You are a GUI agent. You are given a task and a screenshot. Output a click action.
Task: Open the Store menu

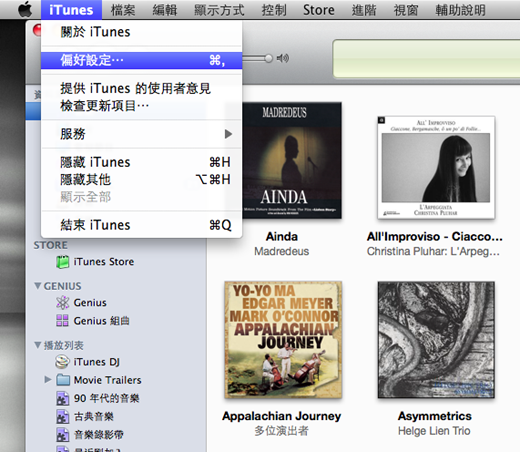pyautogui.click(x=319, y=10)
